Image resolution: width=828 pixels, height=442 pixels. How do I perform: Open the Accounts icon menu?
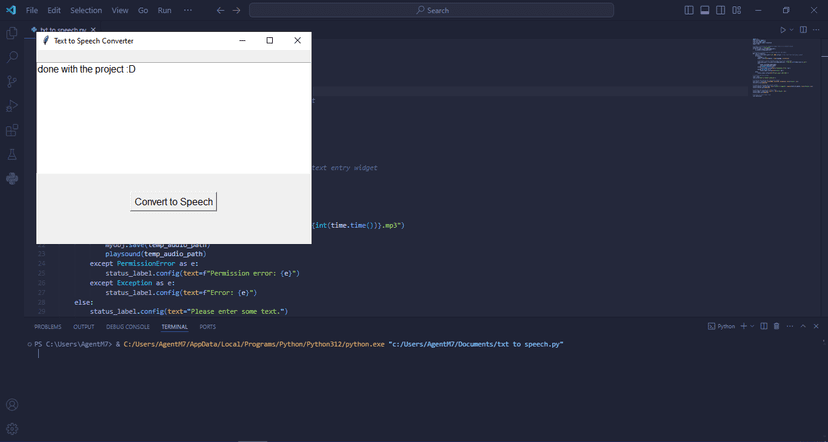click(x=12, y=405)
